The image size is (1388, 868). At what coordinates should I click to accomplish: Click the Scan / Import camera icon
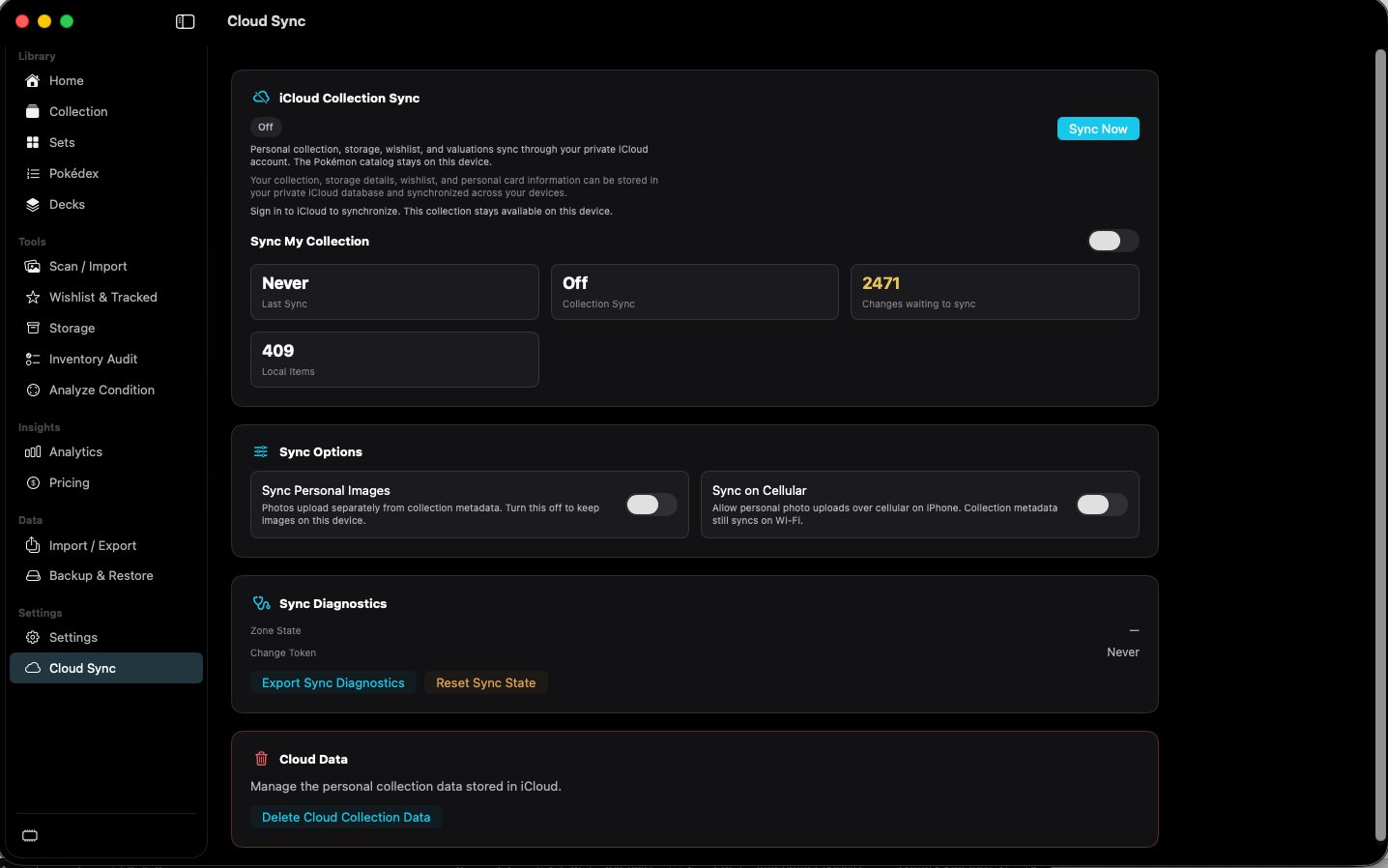(33, 266)
